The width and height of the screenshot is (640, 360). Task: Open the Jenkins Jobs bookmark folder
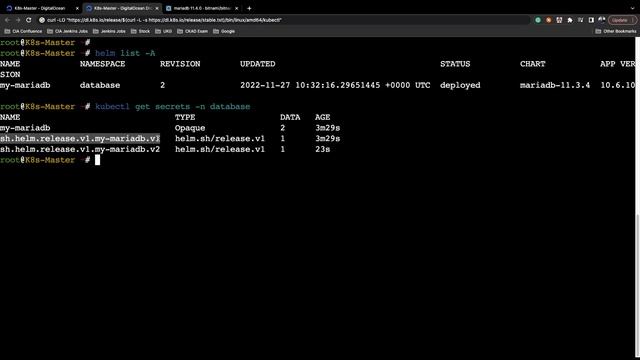[109, 31]
